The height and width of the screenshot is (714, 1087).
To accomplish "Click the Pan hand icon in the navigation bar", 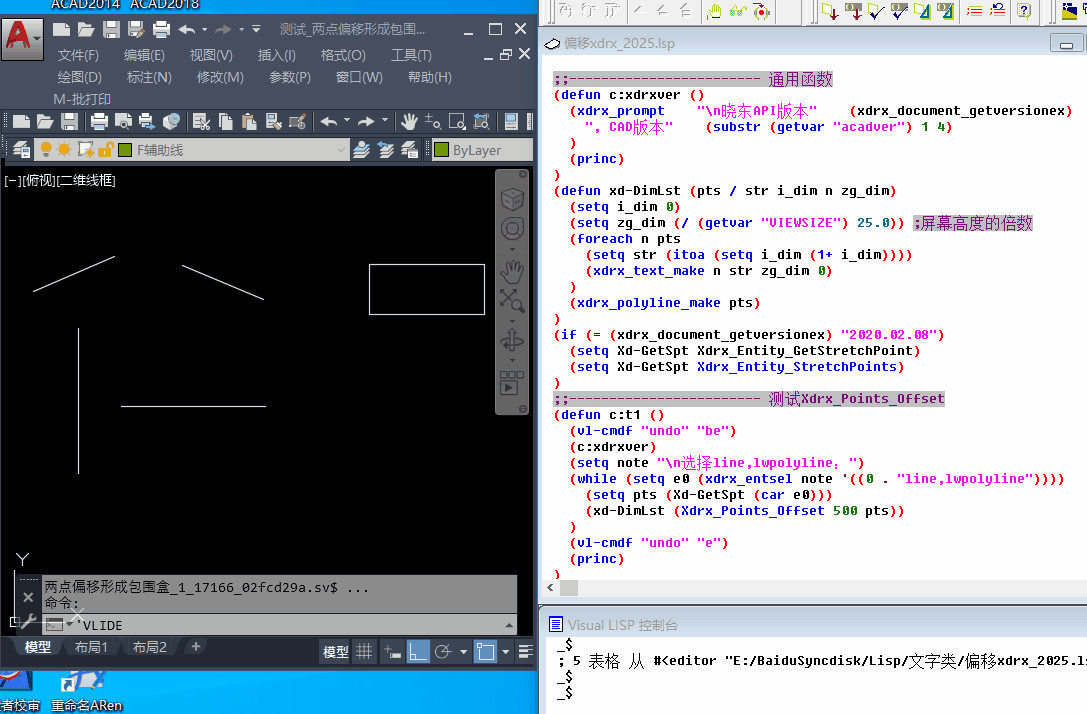I will [x=512, y=272].
